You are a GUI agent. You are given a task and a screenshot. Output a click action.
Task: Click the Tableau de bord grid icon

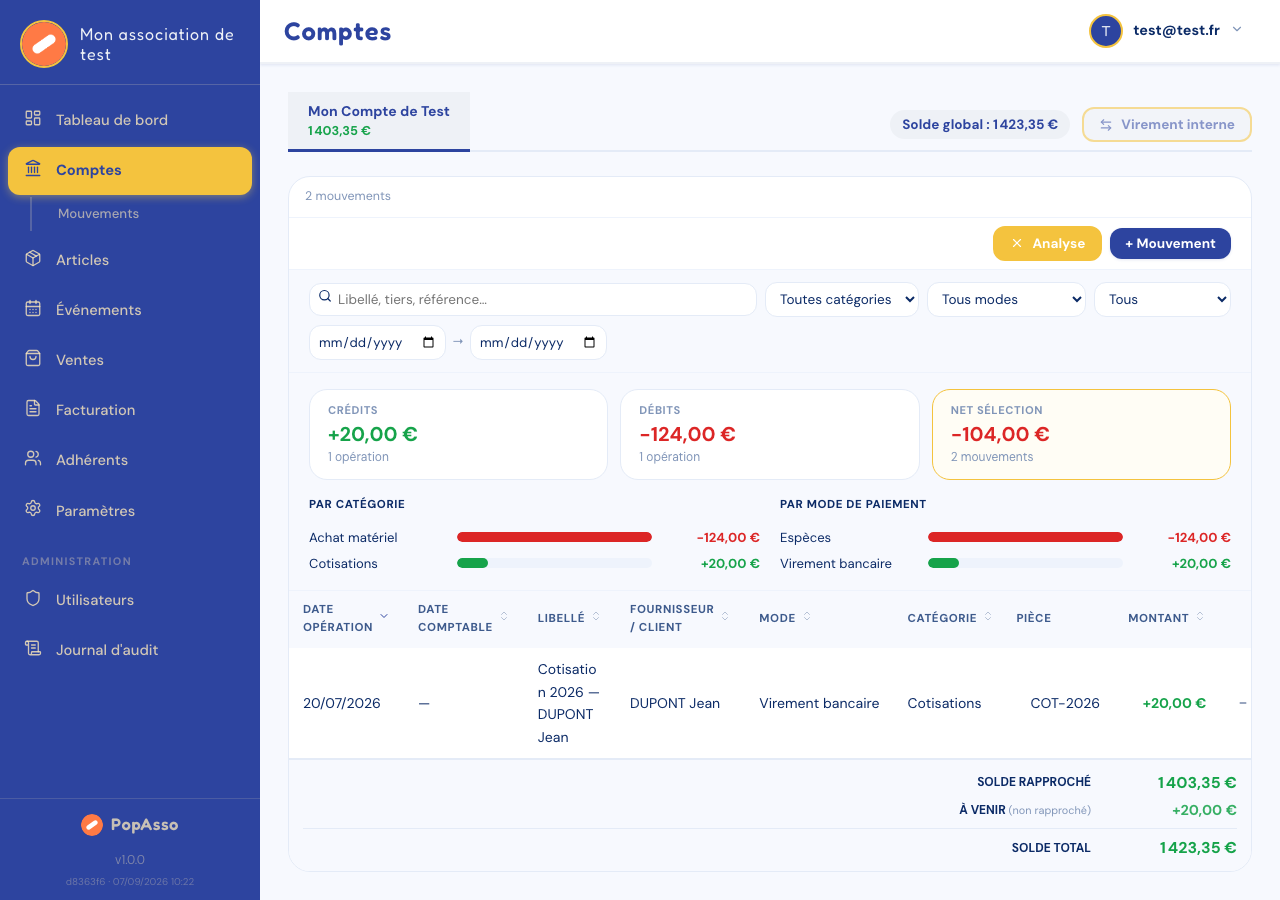click(x=33, y=119)
